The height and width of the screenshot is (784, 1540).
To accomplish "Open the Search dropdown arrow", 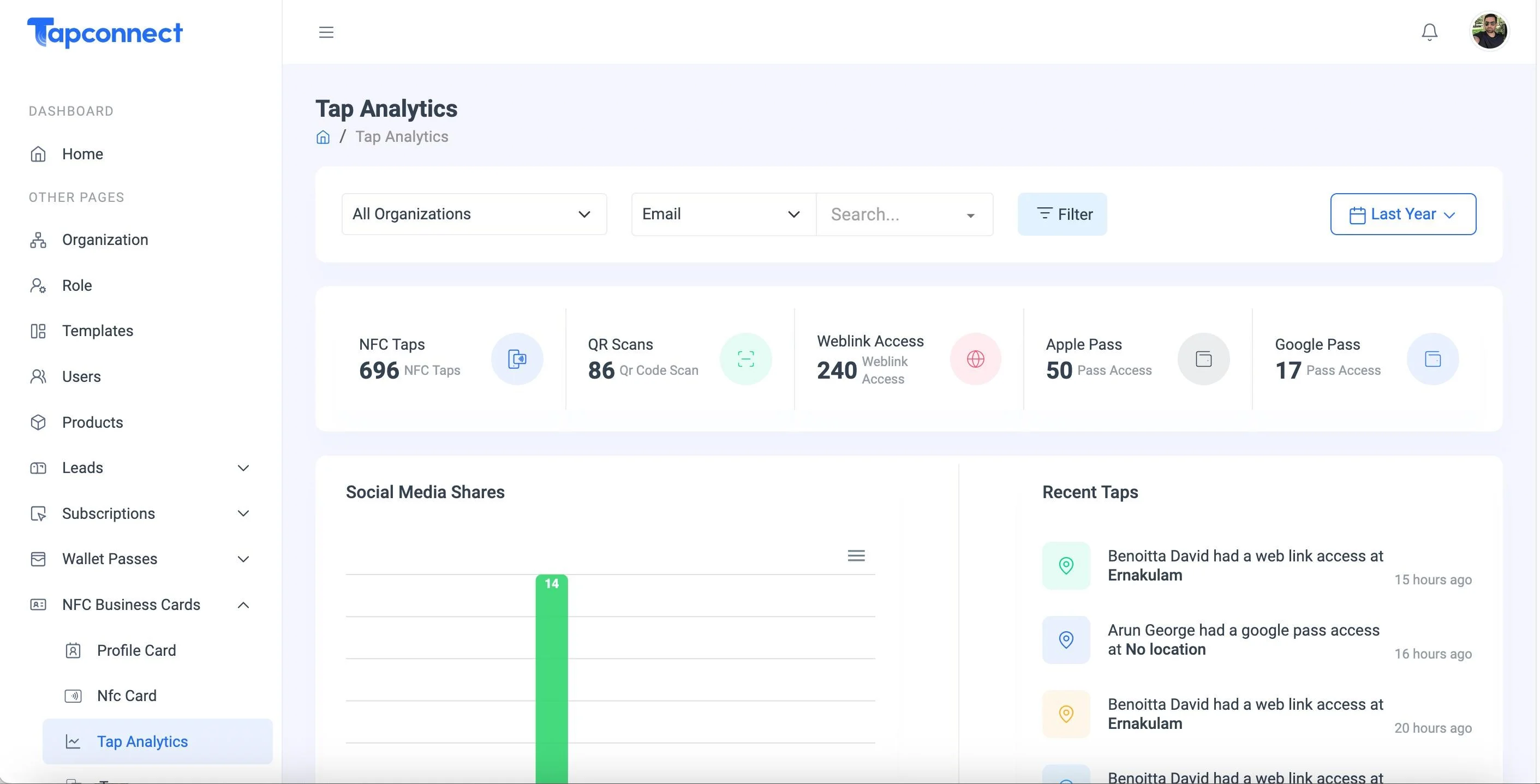I will 970,215.
